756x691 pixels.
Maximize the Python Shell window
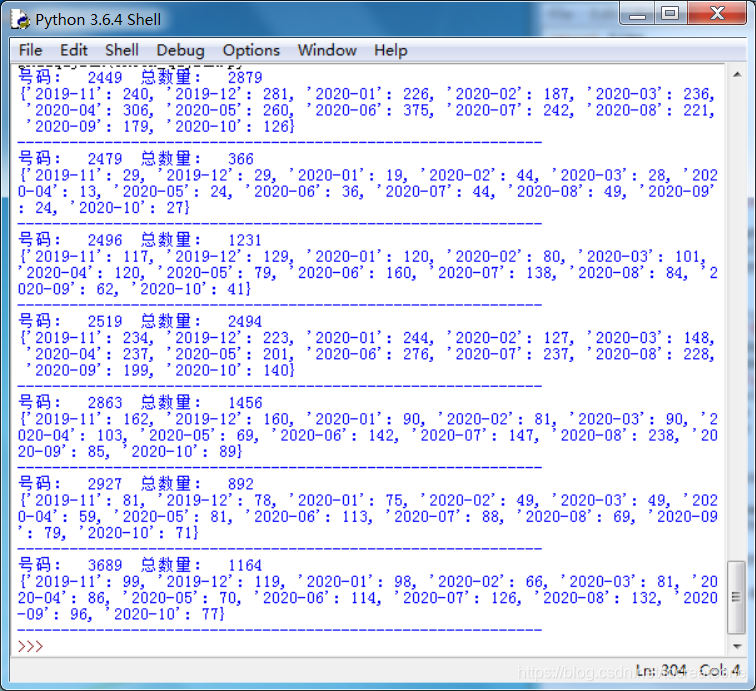tap(670, 14)
